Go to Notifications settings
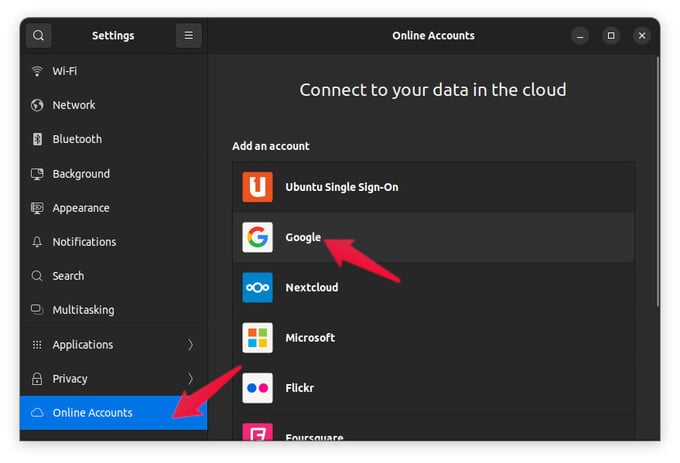Image resolution: width=680 pixels, height=463 pixels. (114, 242)
